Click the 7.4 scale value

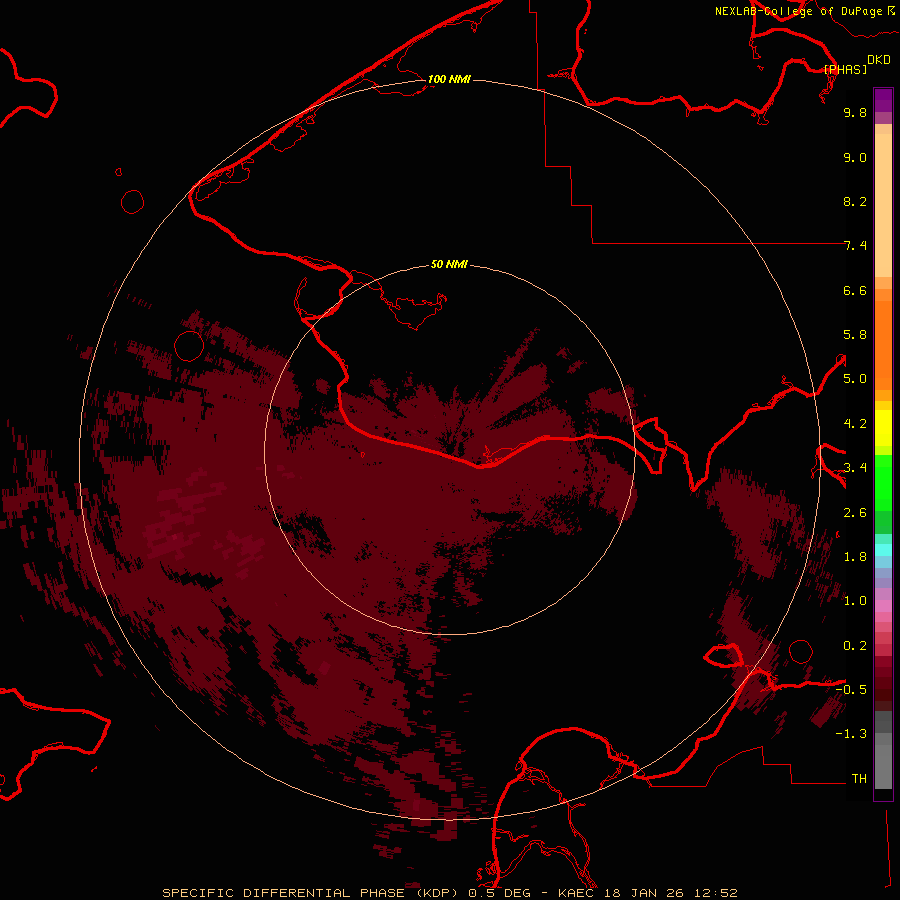(855, 246)
